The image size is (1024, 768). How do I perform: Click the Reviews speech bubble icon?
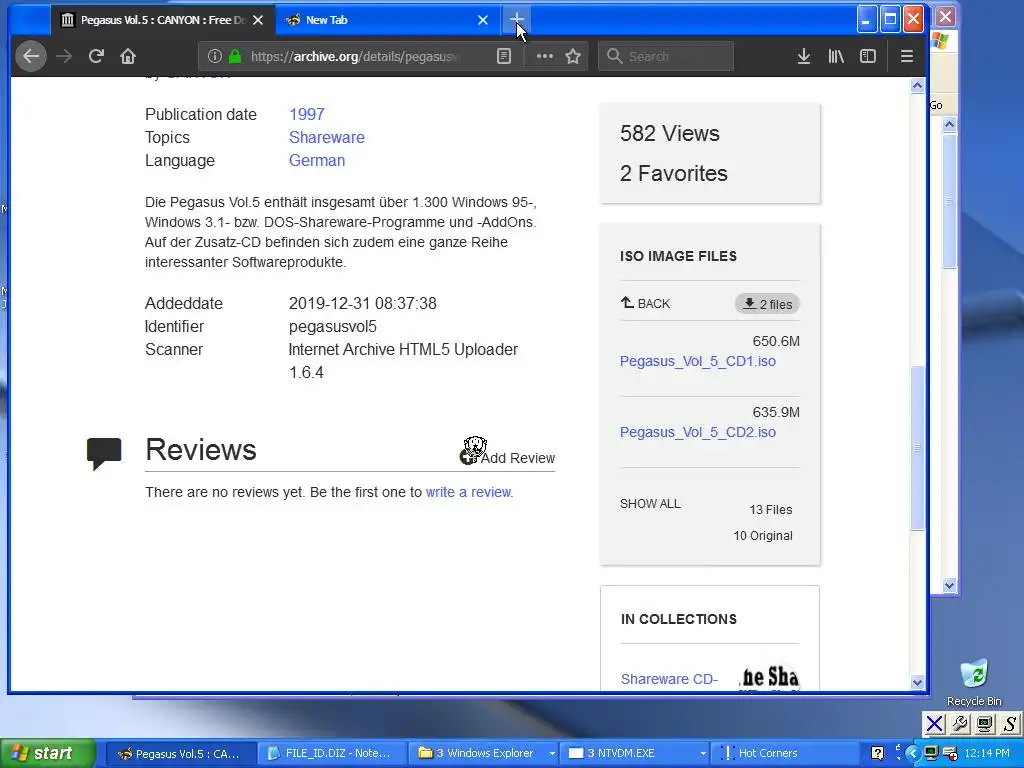click(x=104, y=453)
